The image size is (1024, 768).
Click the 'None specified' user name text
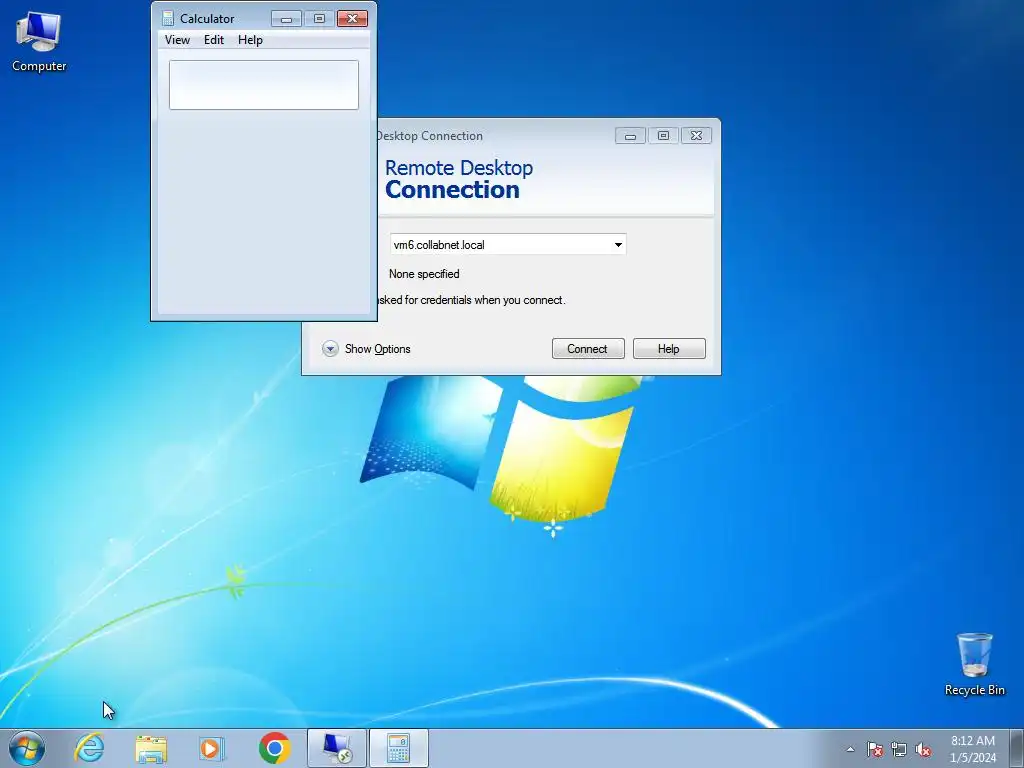pos(424,274)
